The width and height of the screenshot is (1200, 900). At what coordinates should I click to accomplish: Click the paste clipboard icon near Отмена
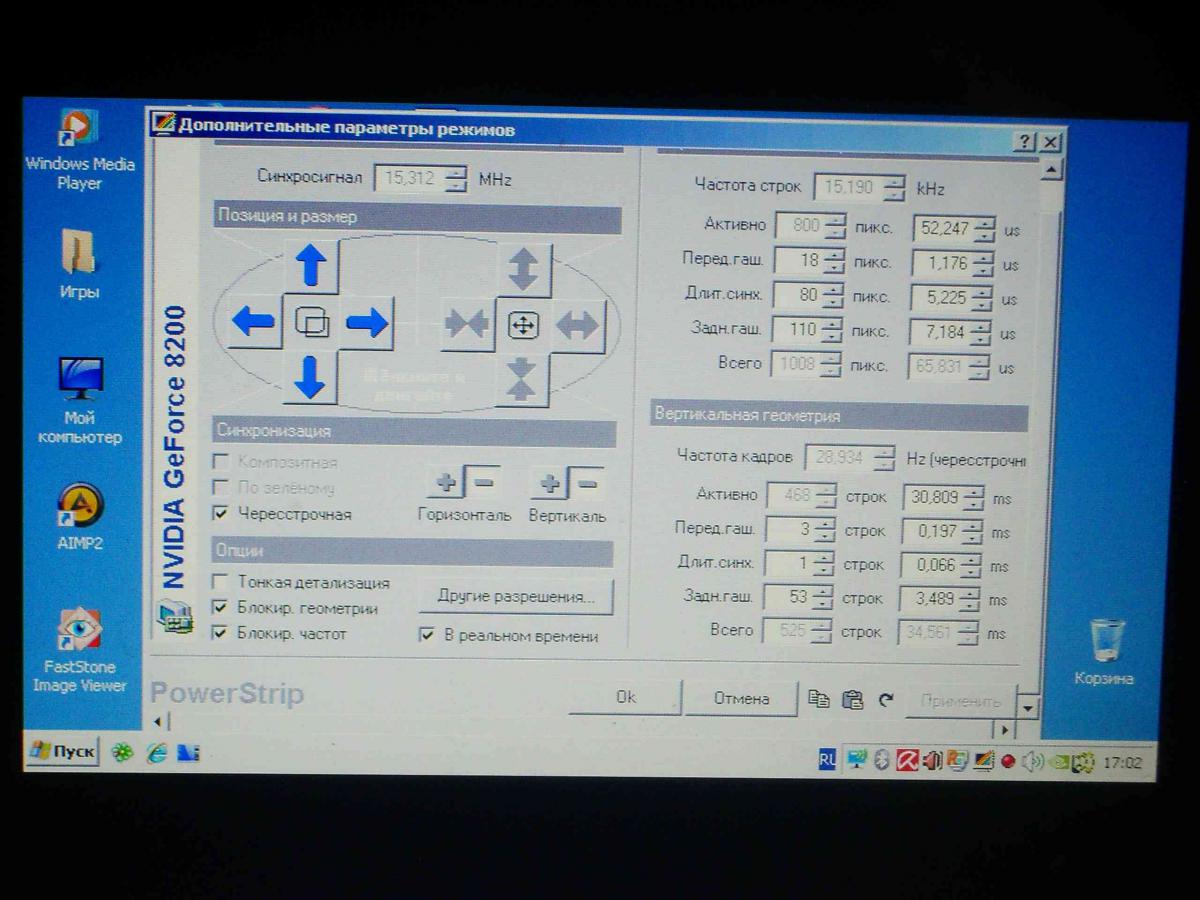click(852, 699)
